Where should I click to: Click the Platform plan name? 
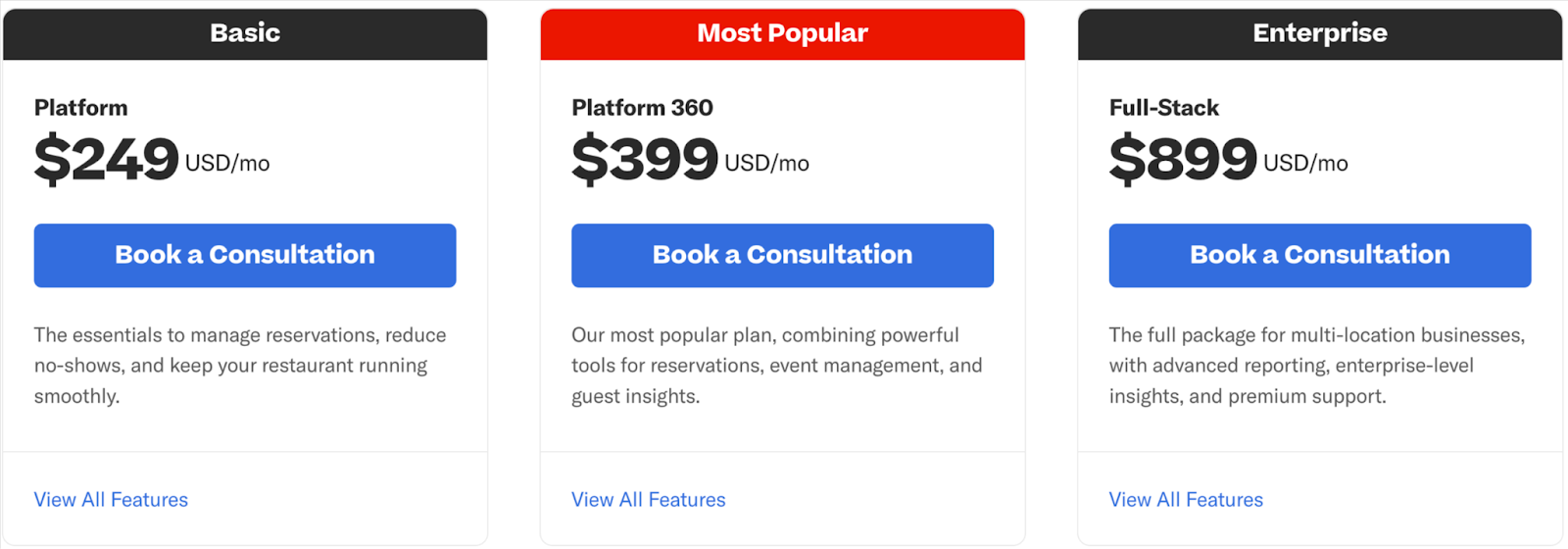click(81, 108)
